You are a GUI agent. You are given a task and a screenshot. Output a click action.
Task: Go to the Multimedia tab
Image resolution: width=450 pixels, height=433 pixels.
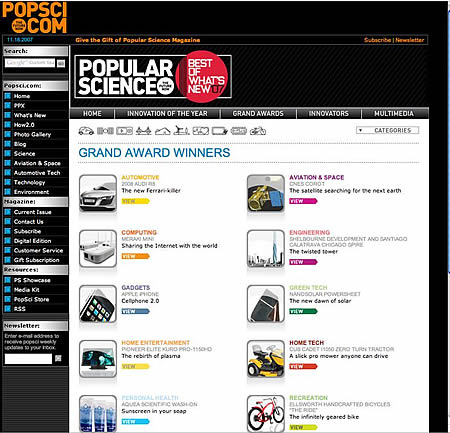[394, 113]
